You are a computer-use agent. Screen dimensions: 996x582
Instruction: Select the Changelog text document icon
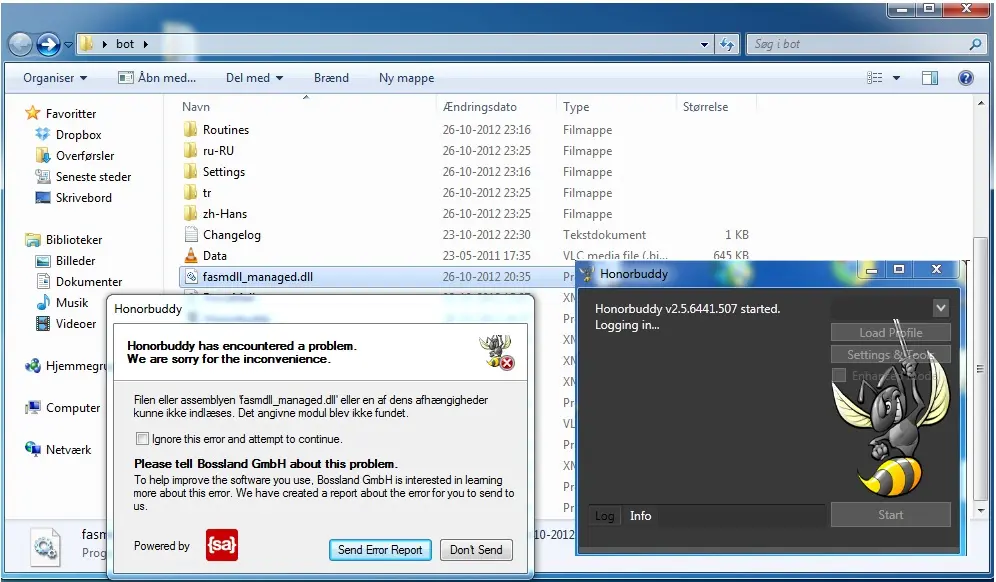191,234
